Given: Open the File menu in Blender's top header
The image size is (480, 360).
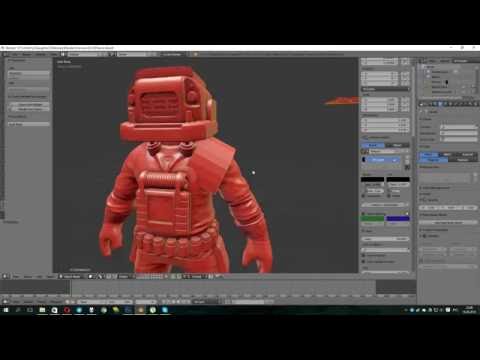Looking at the screenshot, I should click(x=15, y=54).
